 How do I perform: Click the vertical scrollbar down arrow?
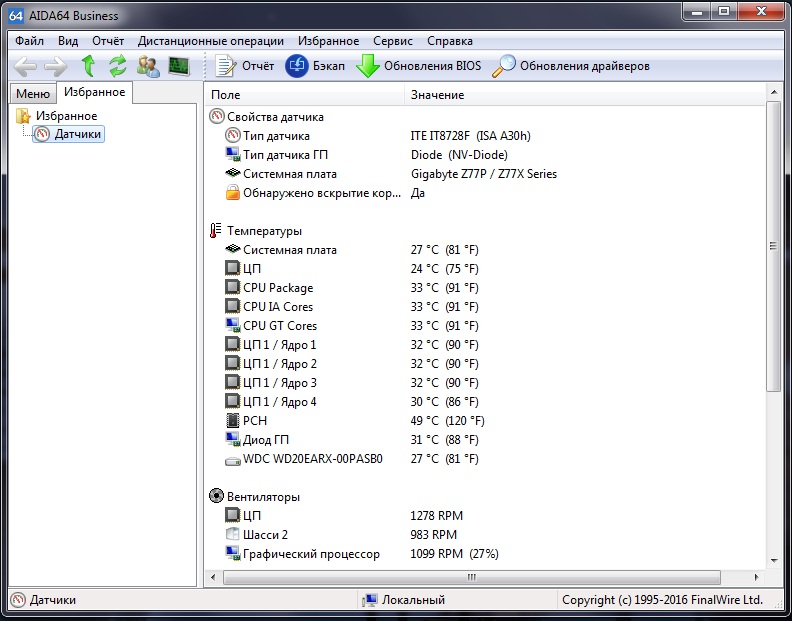773,562
